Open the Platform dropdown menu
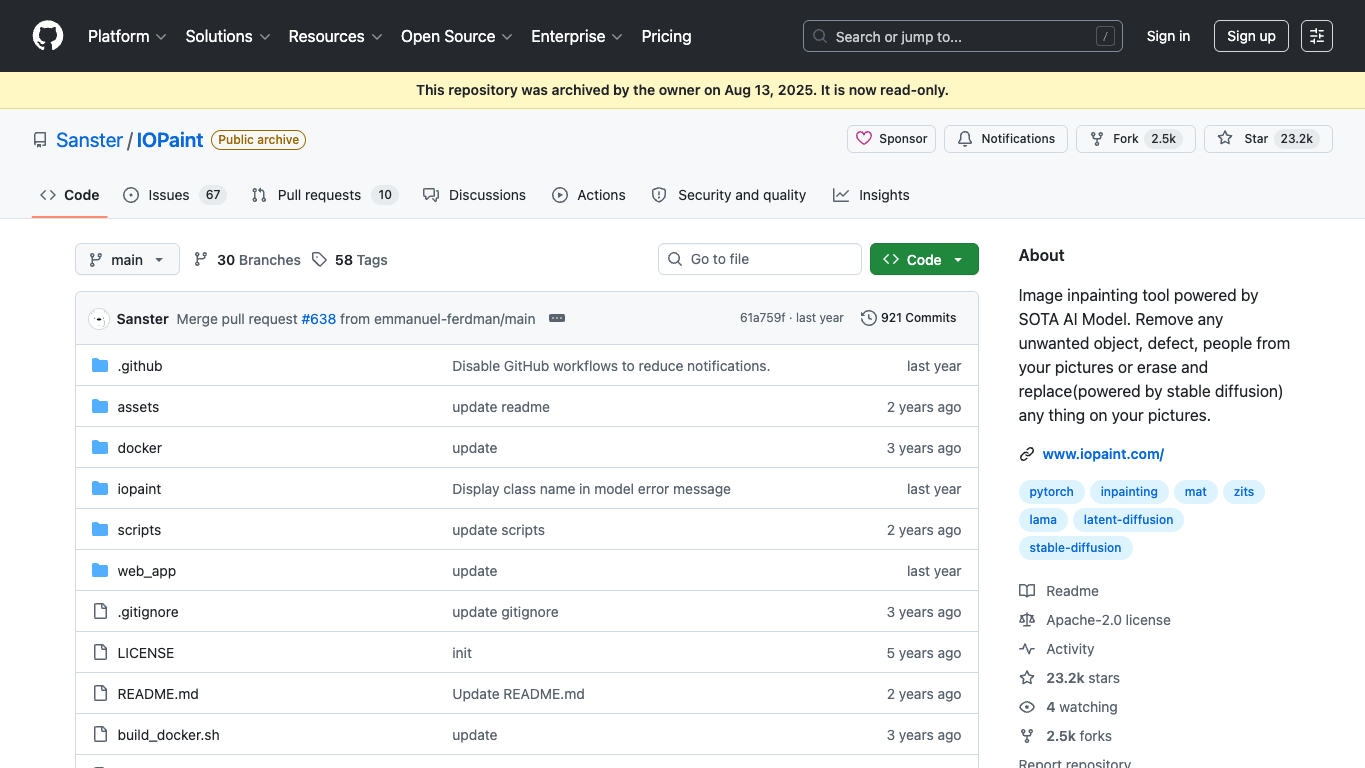The width and height of the screenshot is (1365, 768). [x=127, y=36]
